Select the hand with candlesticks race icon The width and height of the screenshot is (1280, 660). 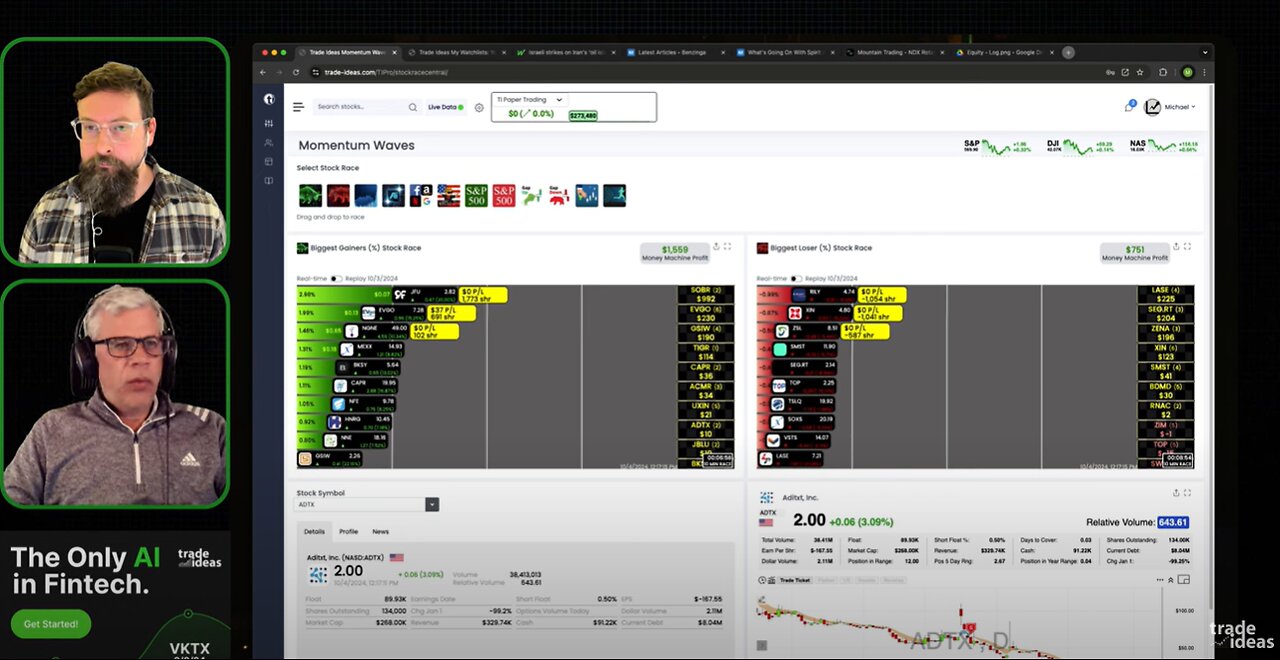(586, 195)
